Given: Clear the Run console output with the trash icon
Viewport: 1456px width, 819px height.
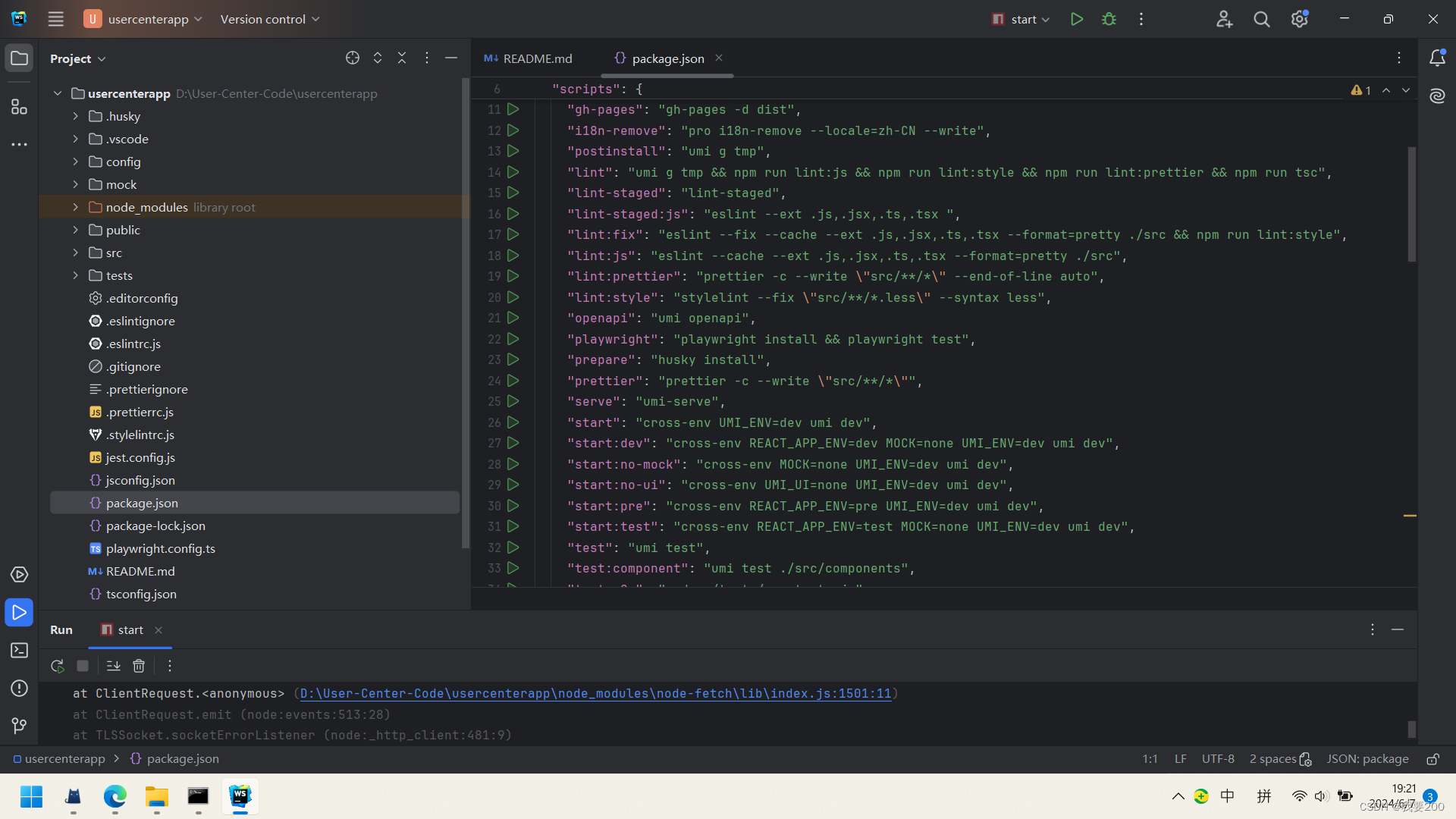Looking at the screenshot, I should (139, 666).
